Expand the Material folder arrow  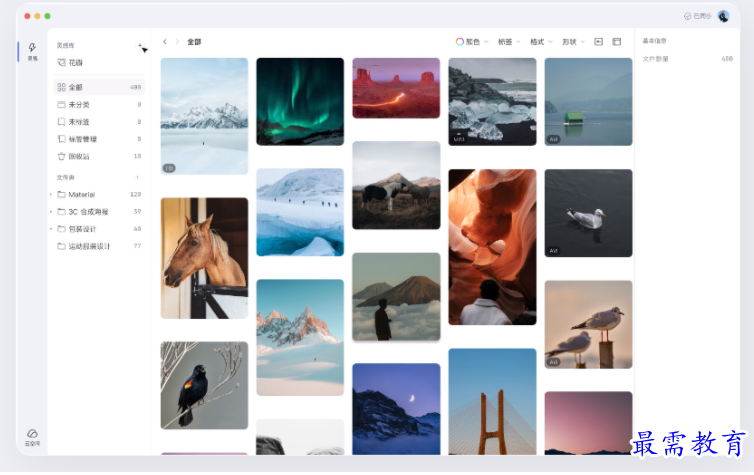tap(51, 194)
